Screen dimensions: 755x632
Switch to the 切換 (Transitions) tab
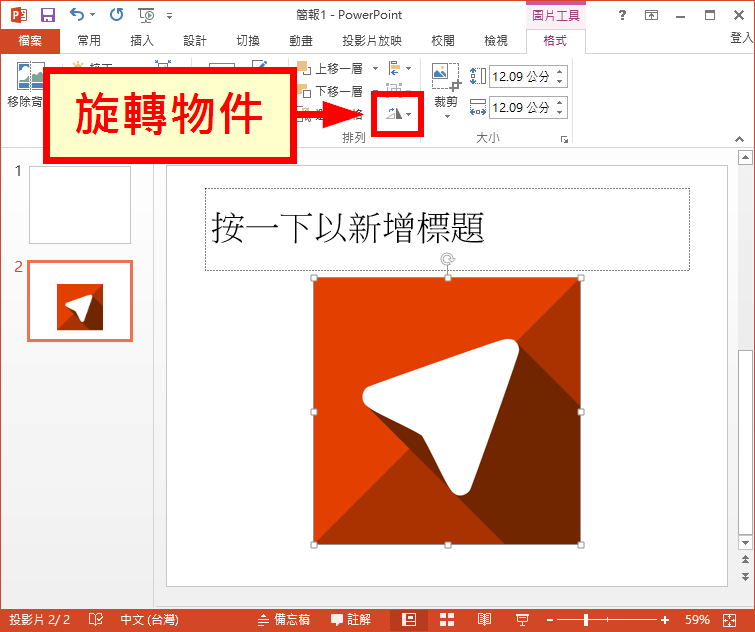(248, 41)
